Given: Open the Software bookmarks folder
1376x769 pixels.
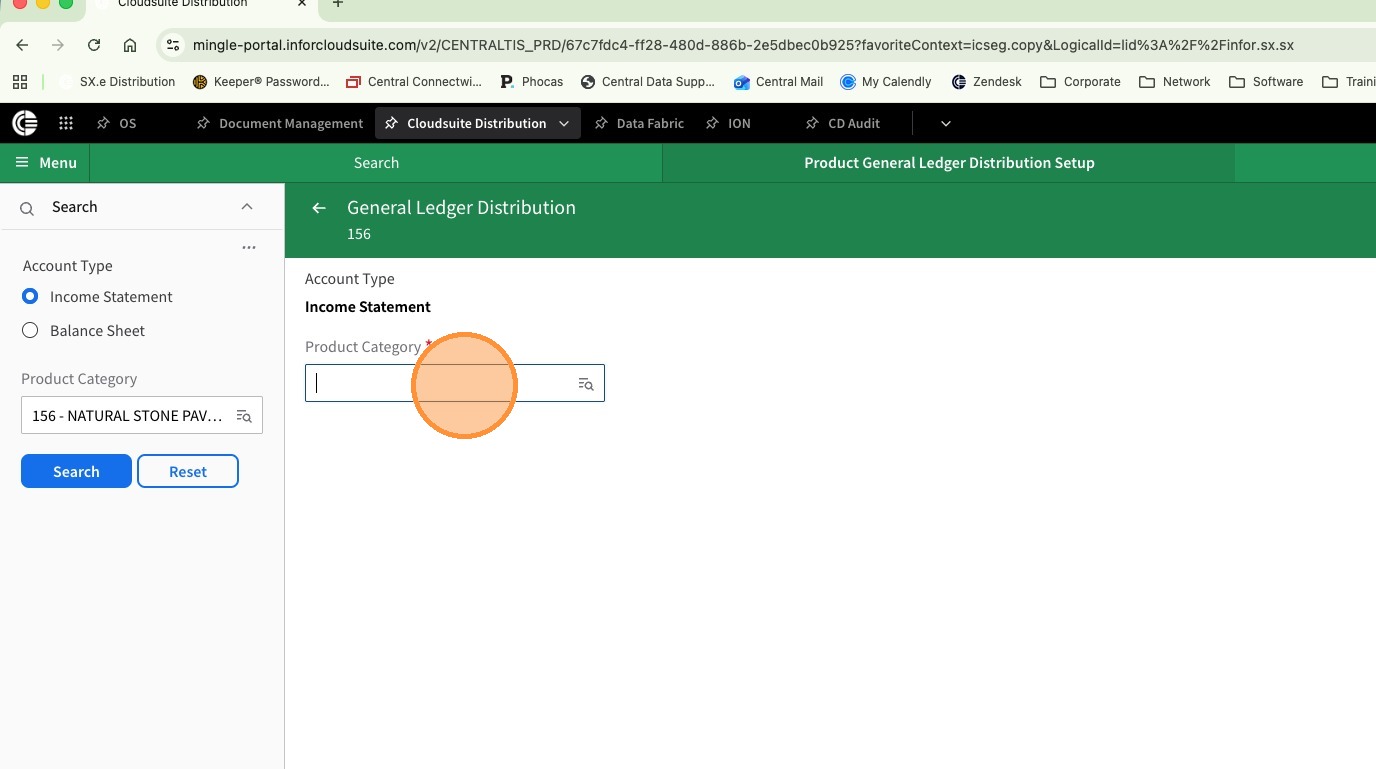Looking at the screenshot, I should (1266, 82).
